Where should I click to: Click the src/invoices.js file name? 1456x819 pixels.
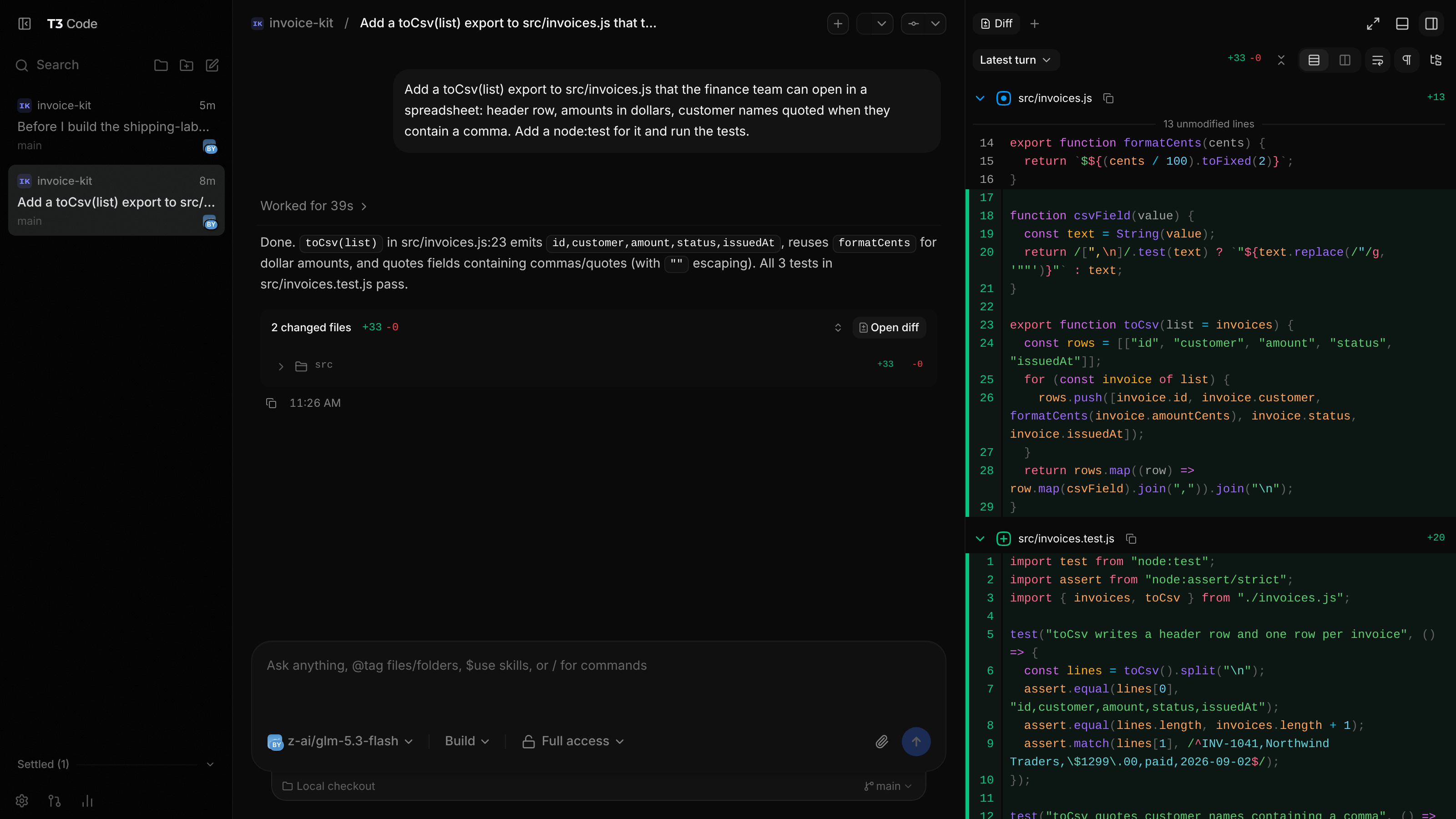(x=1055, y=98)
